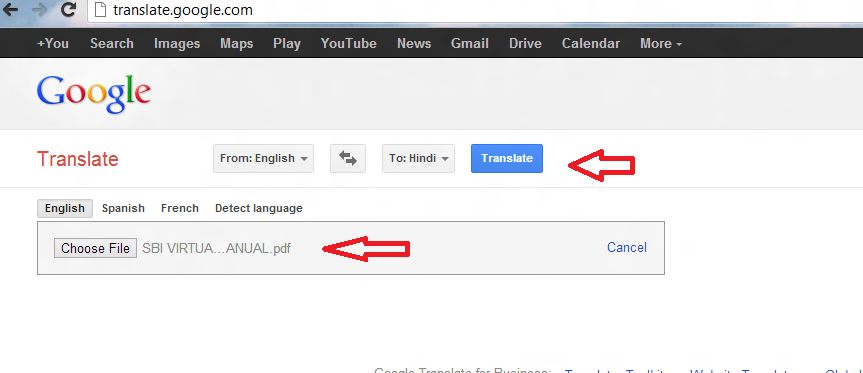Click the blue Translate button

point(507,158)
